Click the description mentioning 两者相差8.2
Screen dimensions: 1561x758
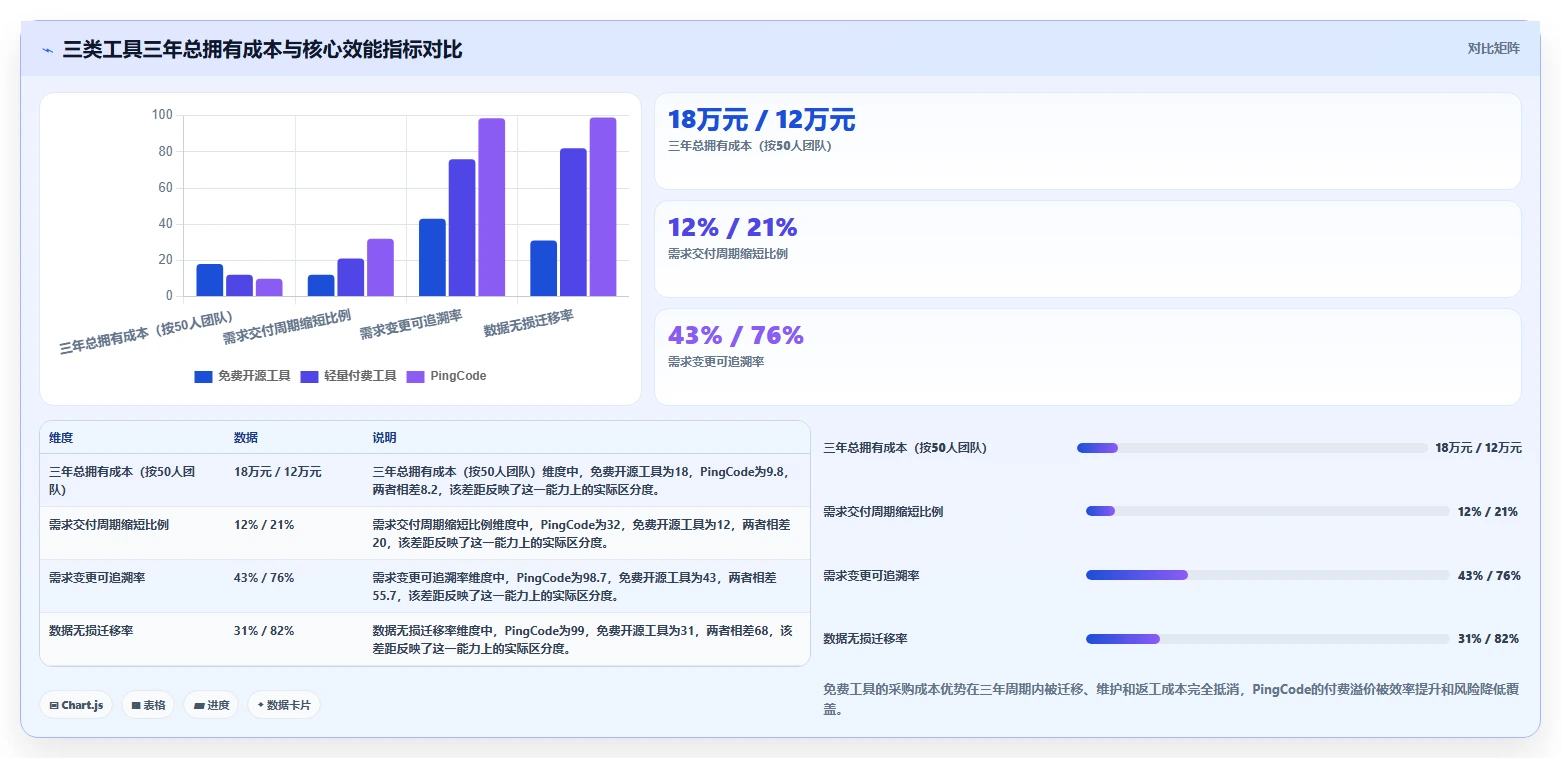pyautogui.click(x=581, y=481)
